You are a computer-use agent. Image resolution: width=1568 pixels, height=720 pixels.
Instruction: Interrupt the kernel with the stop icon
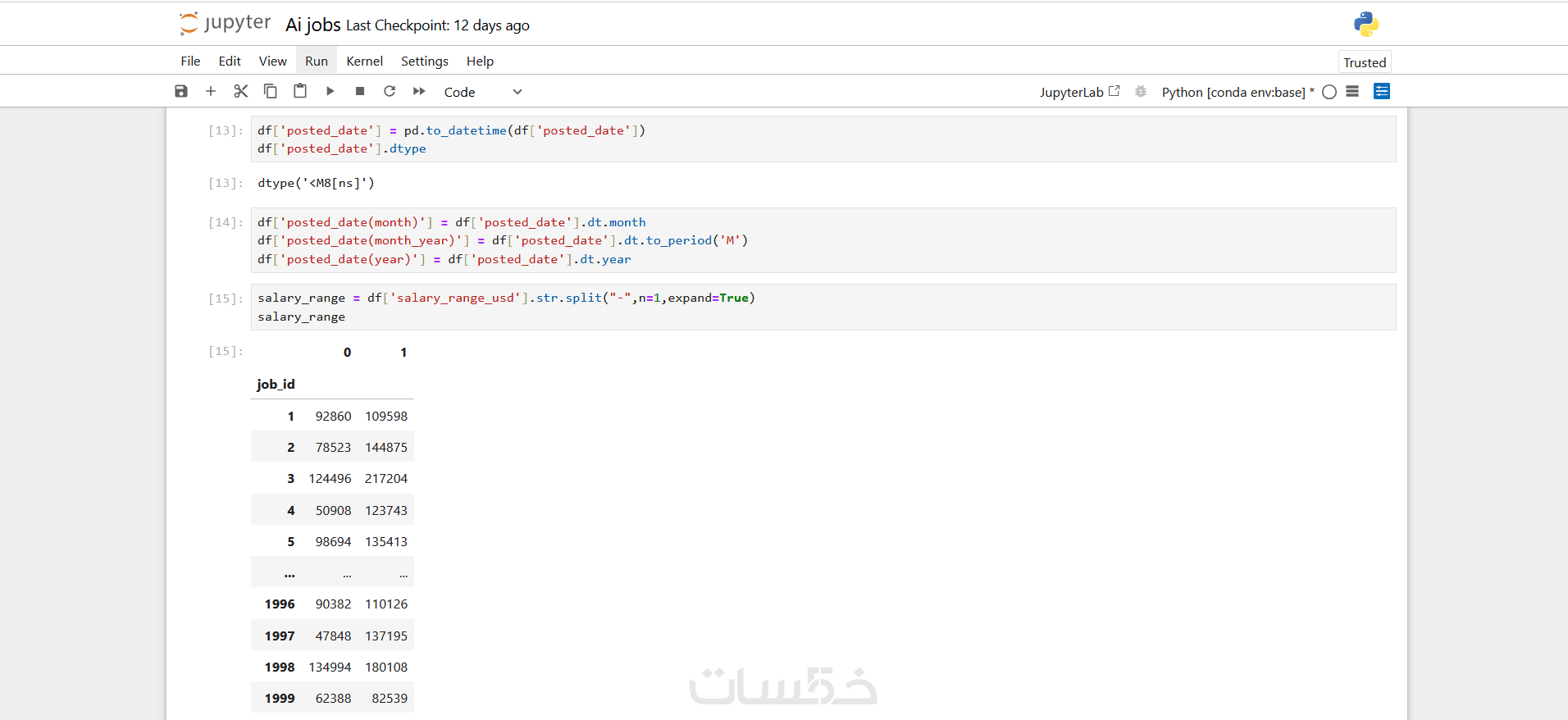pyautogui.click(x=359, y=92)
